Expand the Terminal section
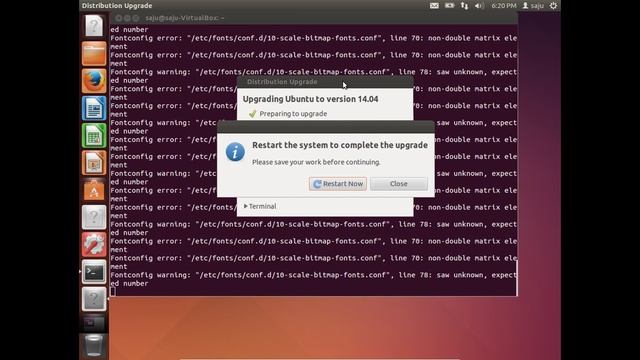The image size is (640, 360). point(260,206)
